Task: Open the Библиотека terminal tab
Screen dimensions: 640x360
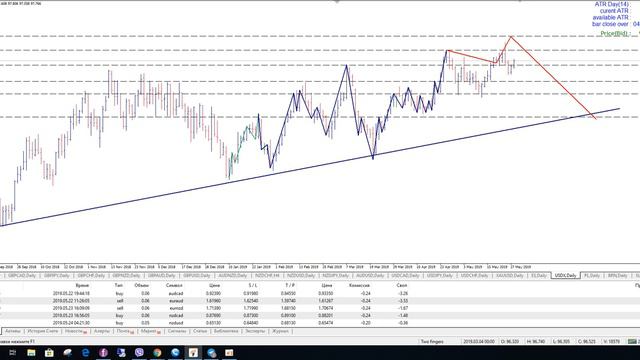Action: (226, 331)
